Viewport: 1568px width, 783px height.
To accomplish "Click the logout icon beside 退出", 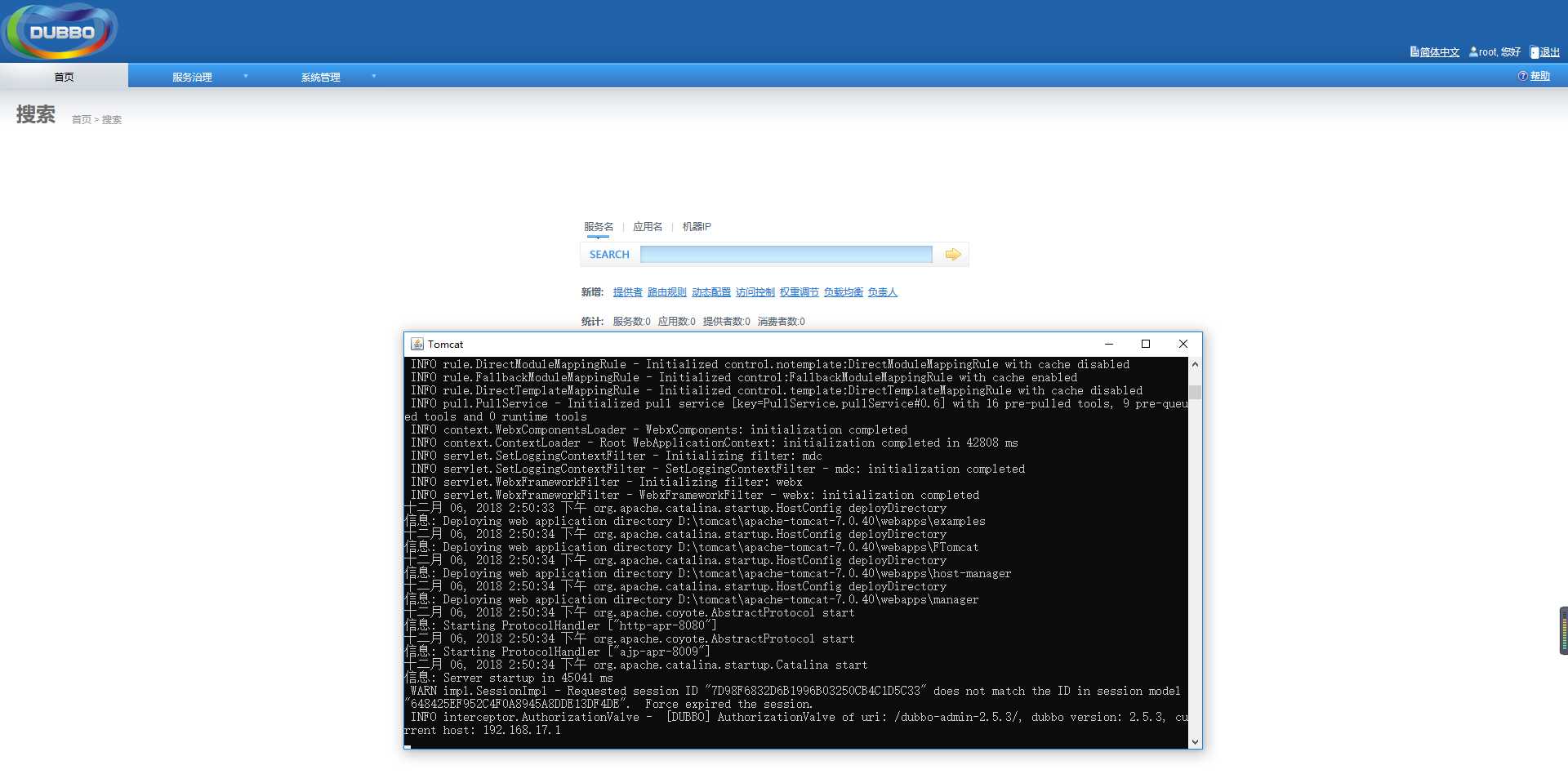I will point(1535,52).
